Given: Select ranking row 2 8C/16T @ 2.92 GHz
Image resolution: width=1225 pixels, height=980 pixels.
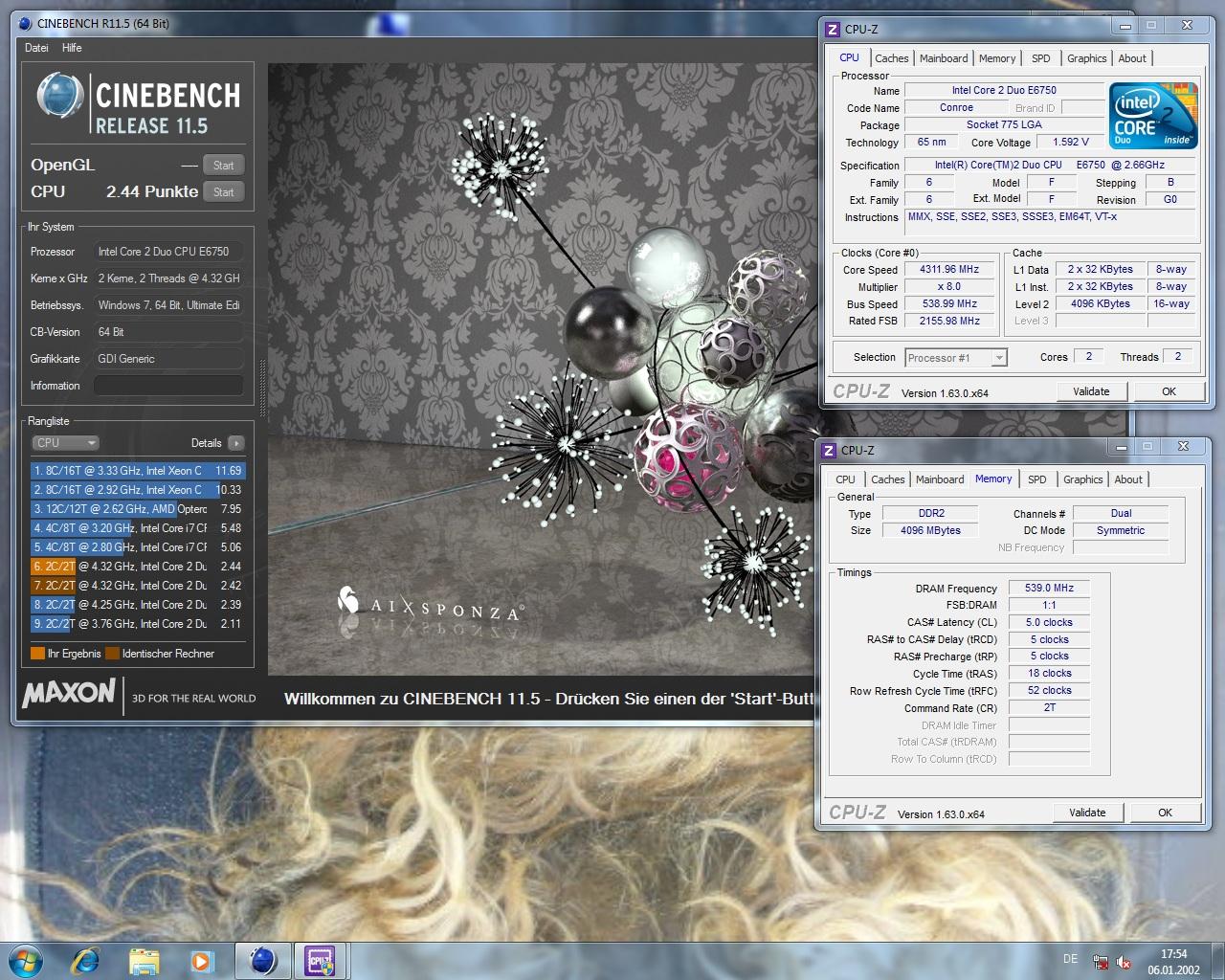Looking at the screenshot, I should point(138,489).
